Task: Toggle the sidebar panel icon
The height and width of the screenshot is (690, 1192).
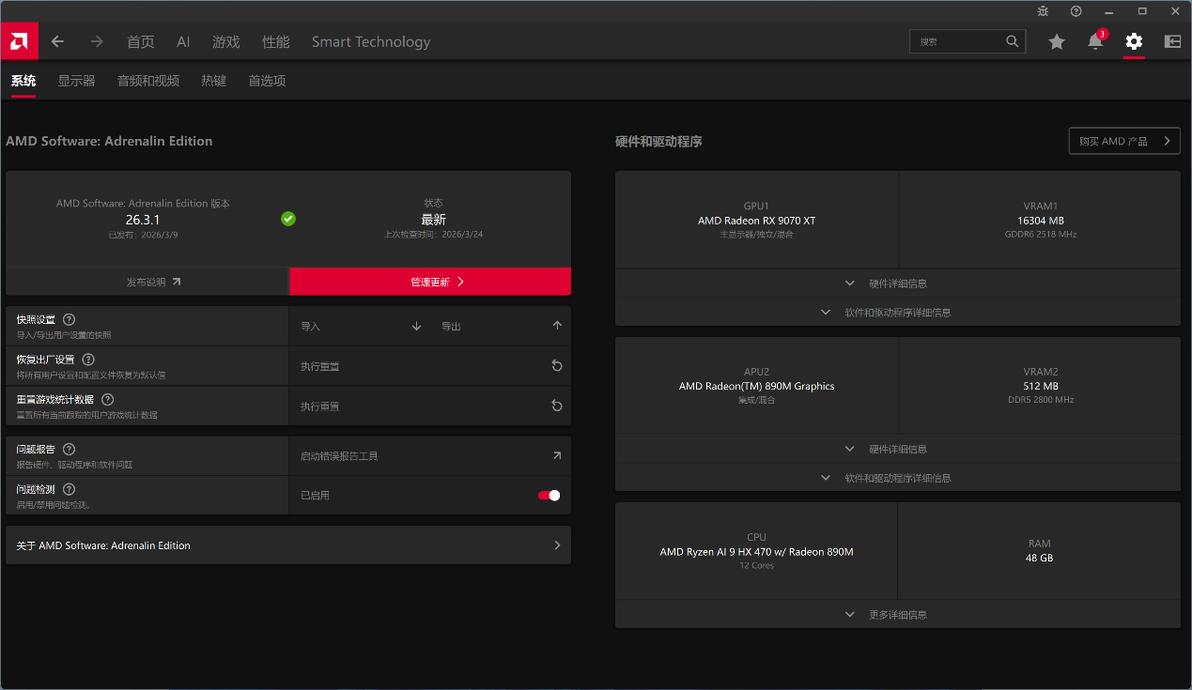Action: coord(1172,42)
